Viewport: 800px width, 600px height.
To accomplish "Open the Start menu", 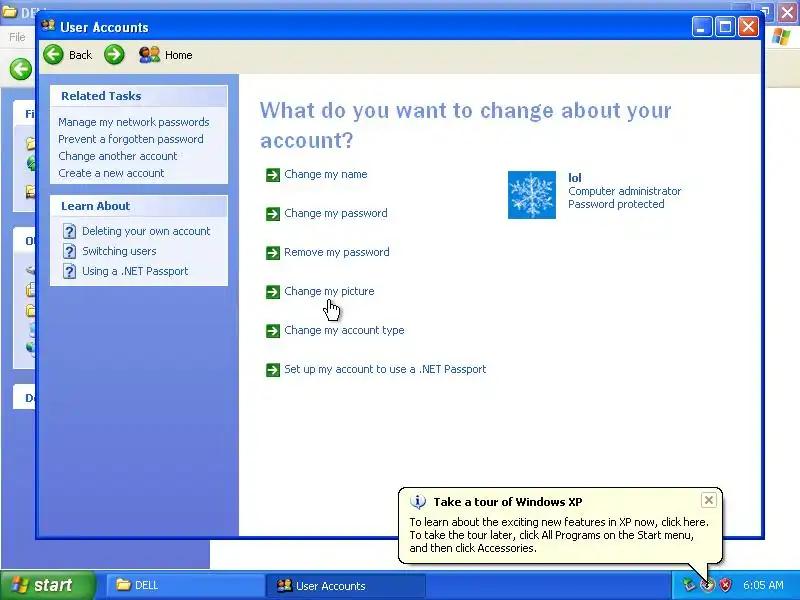I will tap(47, 585).
